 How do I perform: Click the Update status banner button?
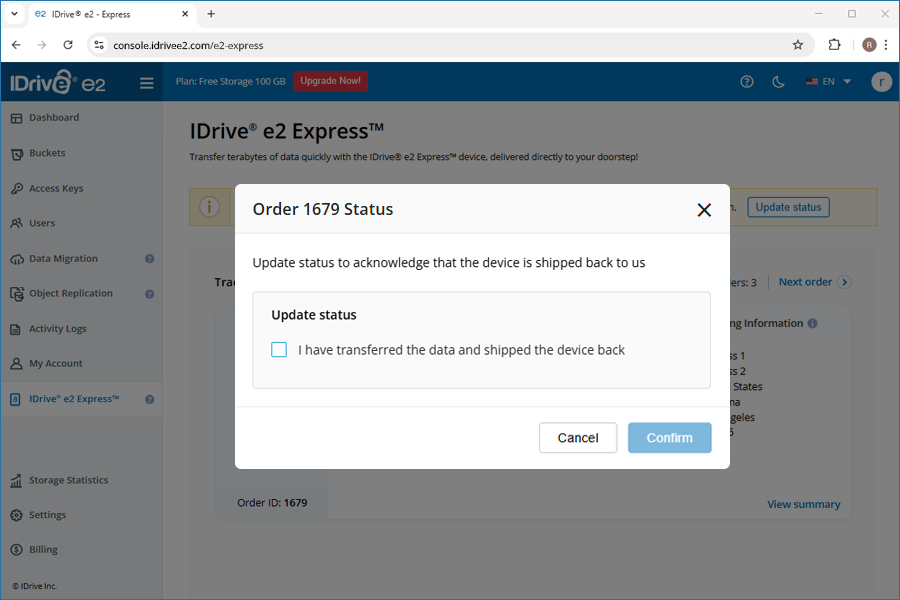[x=788, y=207]
